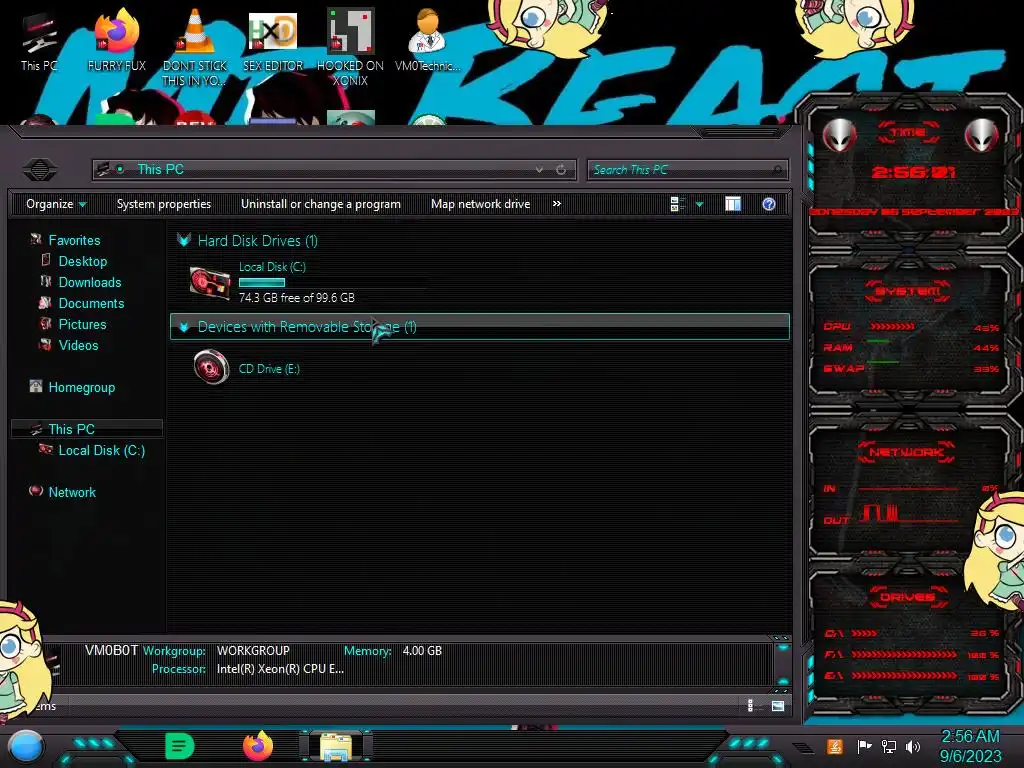Open Videos in Favorites

(78, 345)
